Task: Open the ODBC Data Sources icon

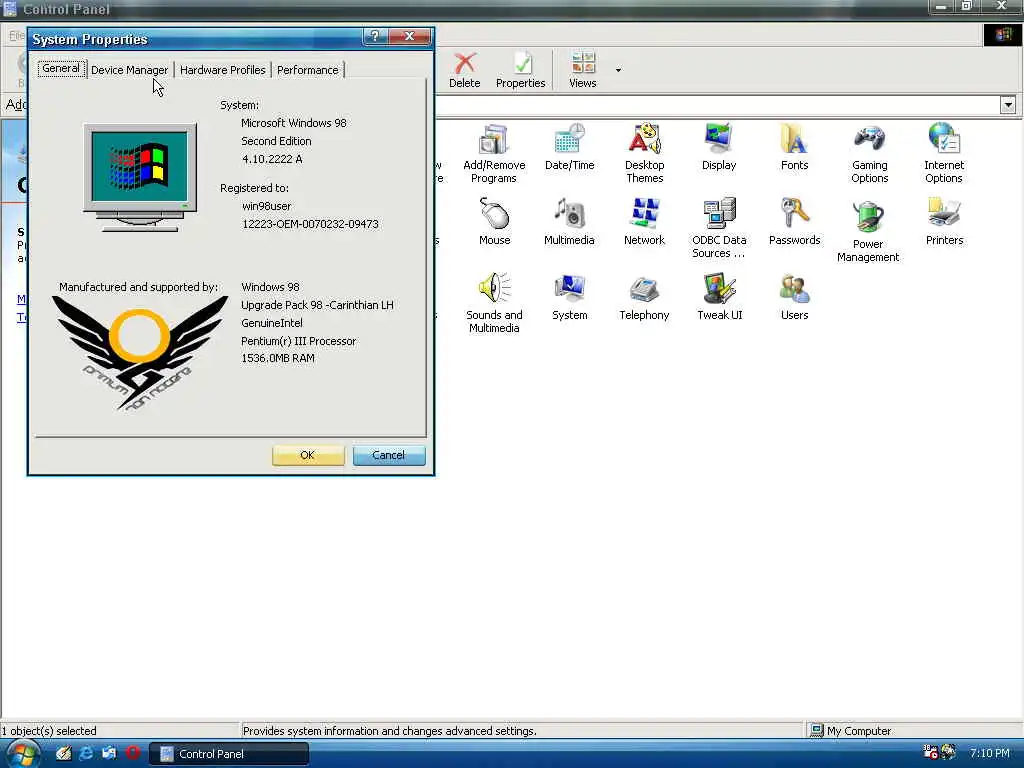Action: [x=719, y=228]
